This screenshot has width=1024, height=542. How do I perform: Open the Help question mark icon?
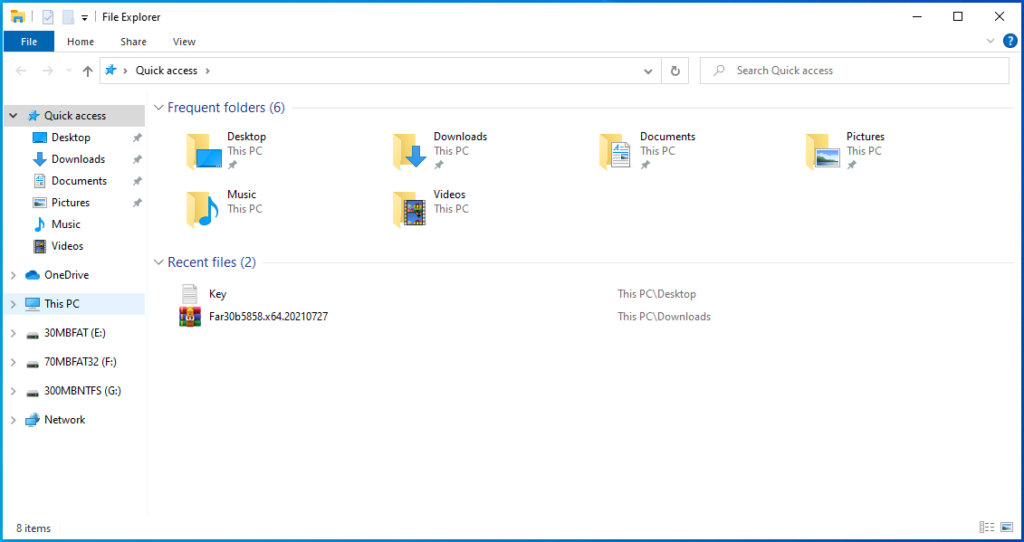pos(1009,41)
